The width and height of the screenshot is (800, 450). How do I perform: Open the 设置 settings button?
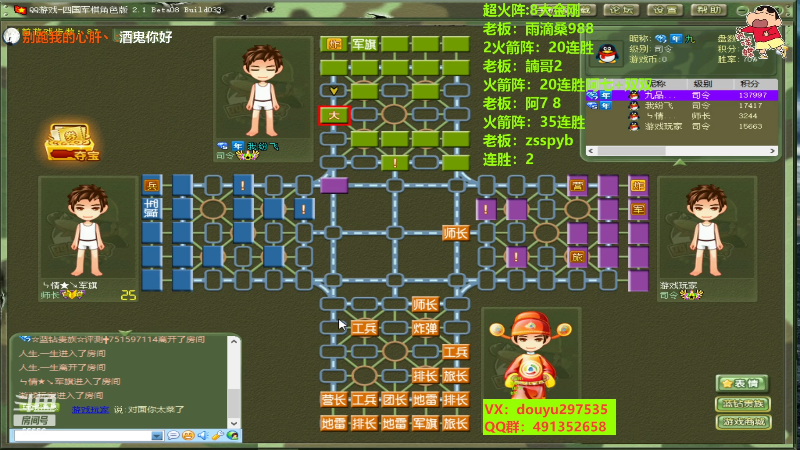pyautogui.click(x=665, y=10)
